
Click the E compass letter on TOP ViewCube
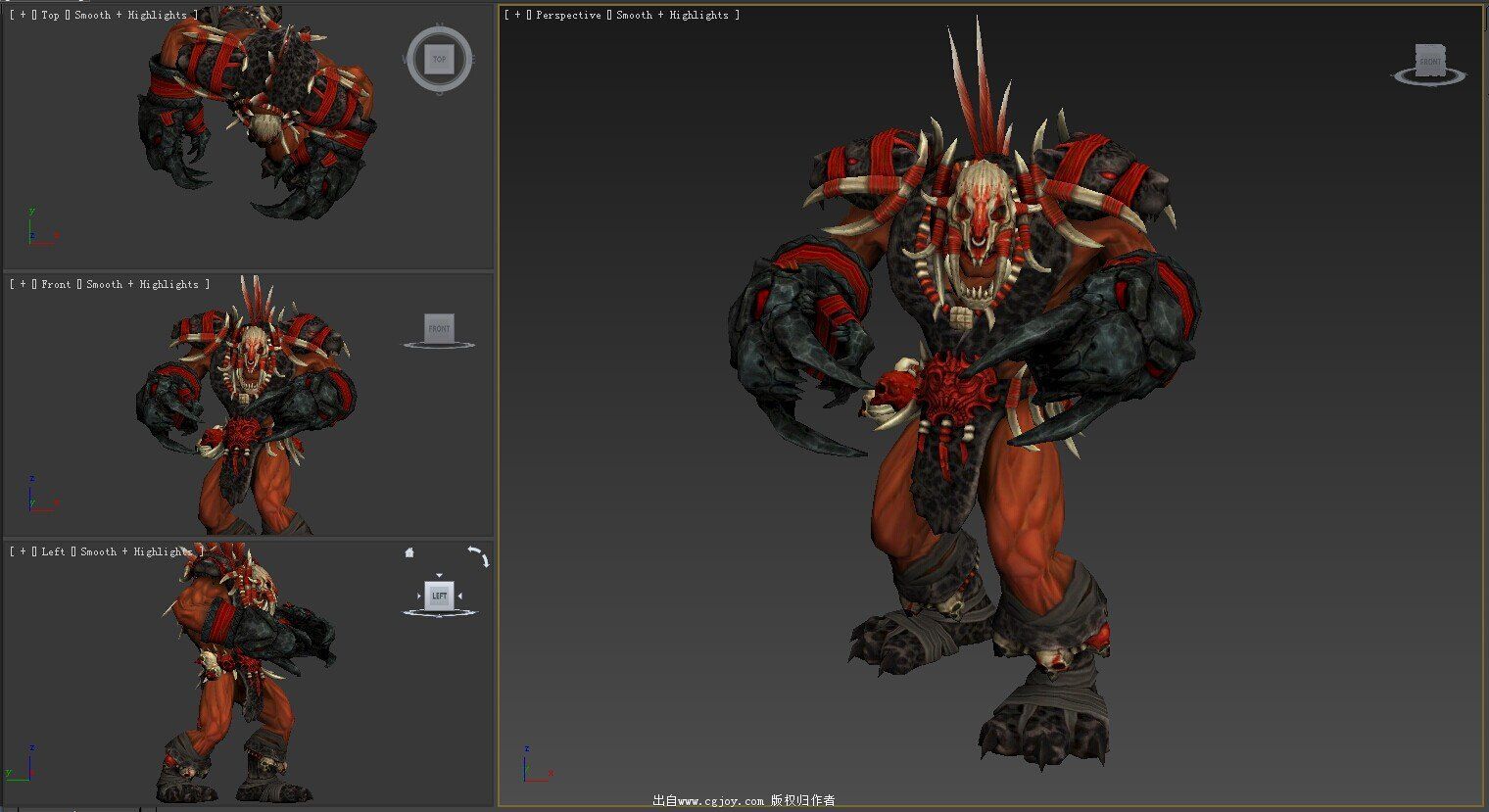click(x=472, y=60)
